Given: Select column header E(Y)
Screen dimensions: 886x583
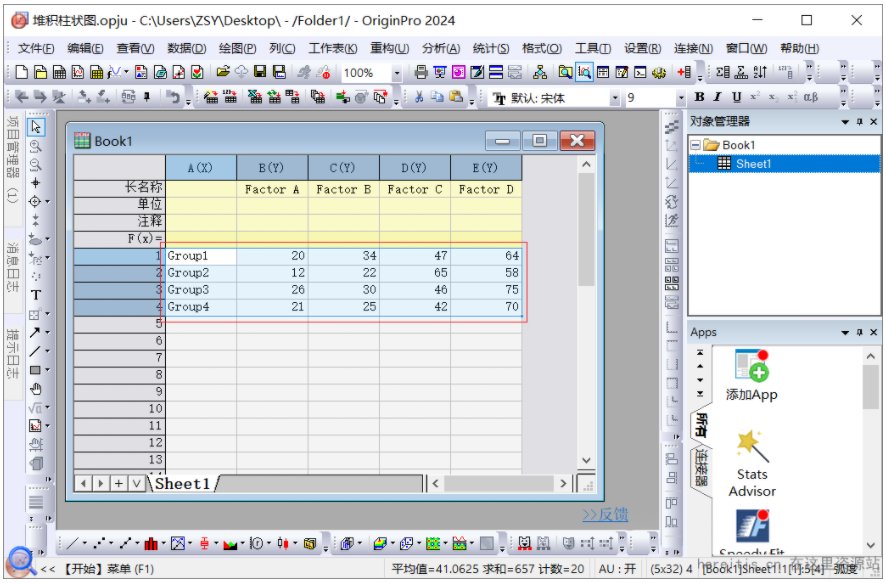Looking at the screenshot, I should pyautogui.click(x=485, y=168).
